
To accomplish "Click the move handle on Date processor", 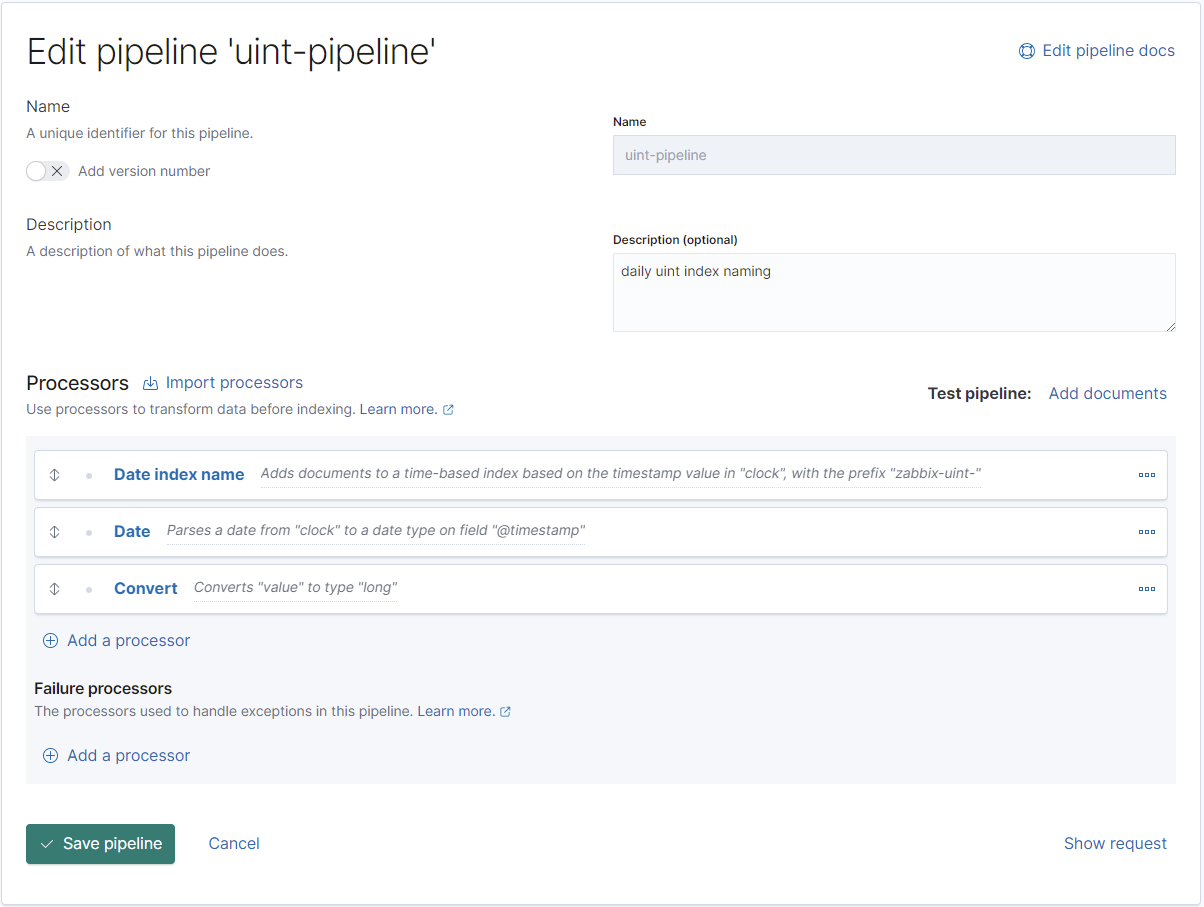I will 55,532.
